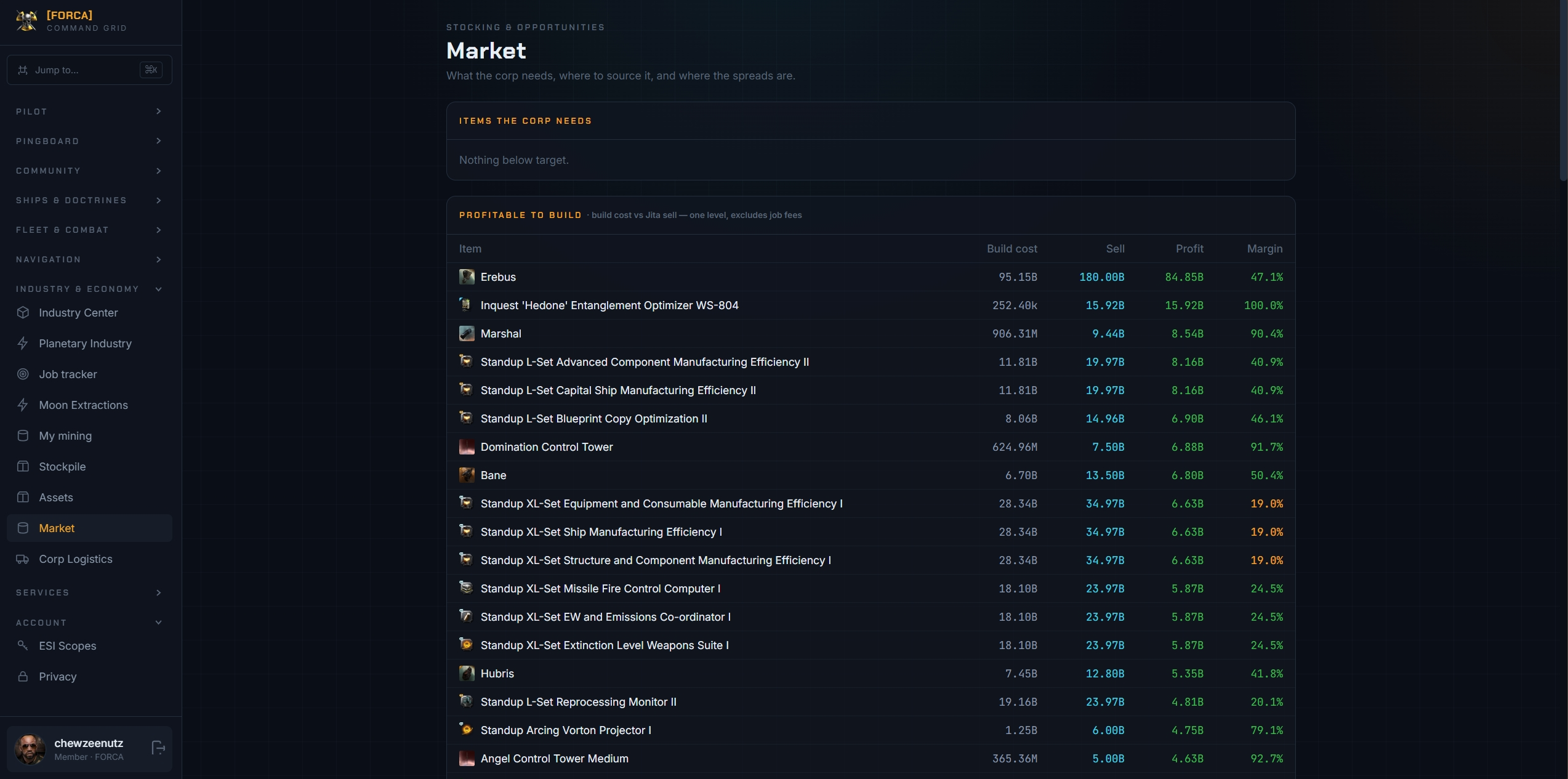This screenshot has height=779, width=1568.
Task: Click the My mining cylinder icon
Action: [x=23, y=435]
